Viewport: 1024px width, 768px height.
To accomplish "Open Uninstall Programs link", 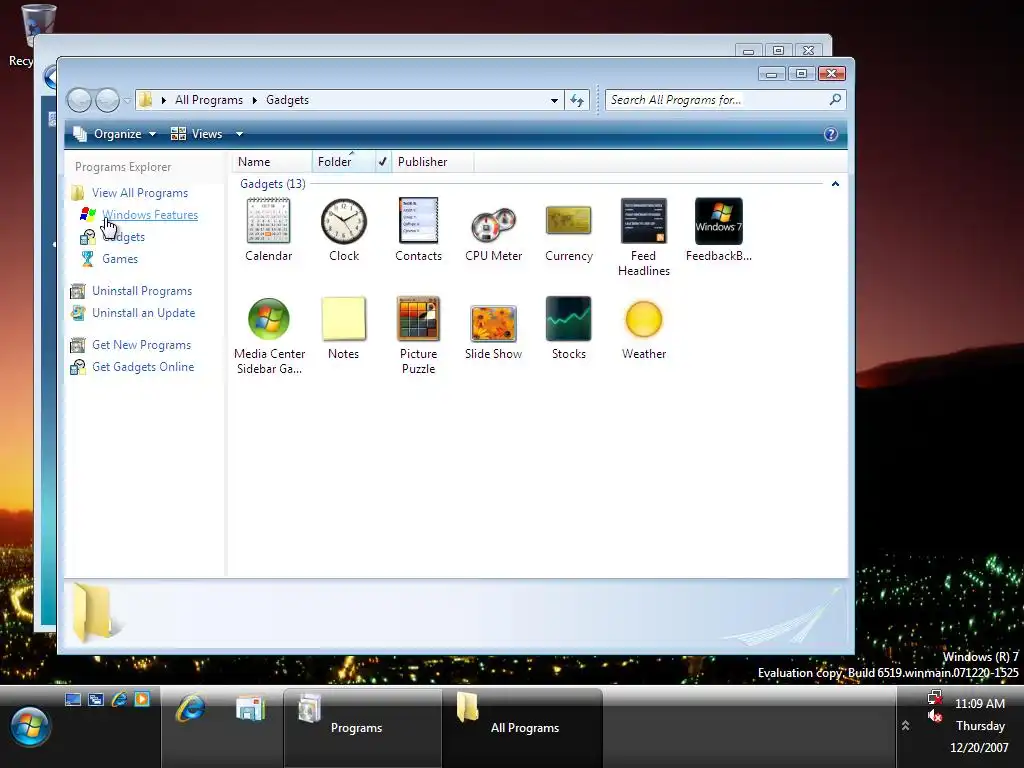I will [x=142, y=291].
